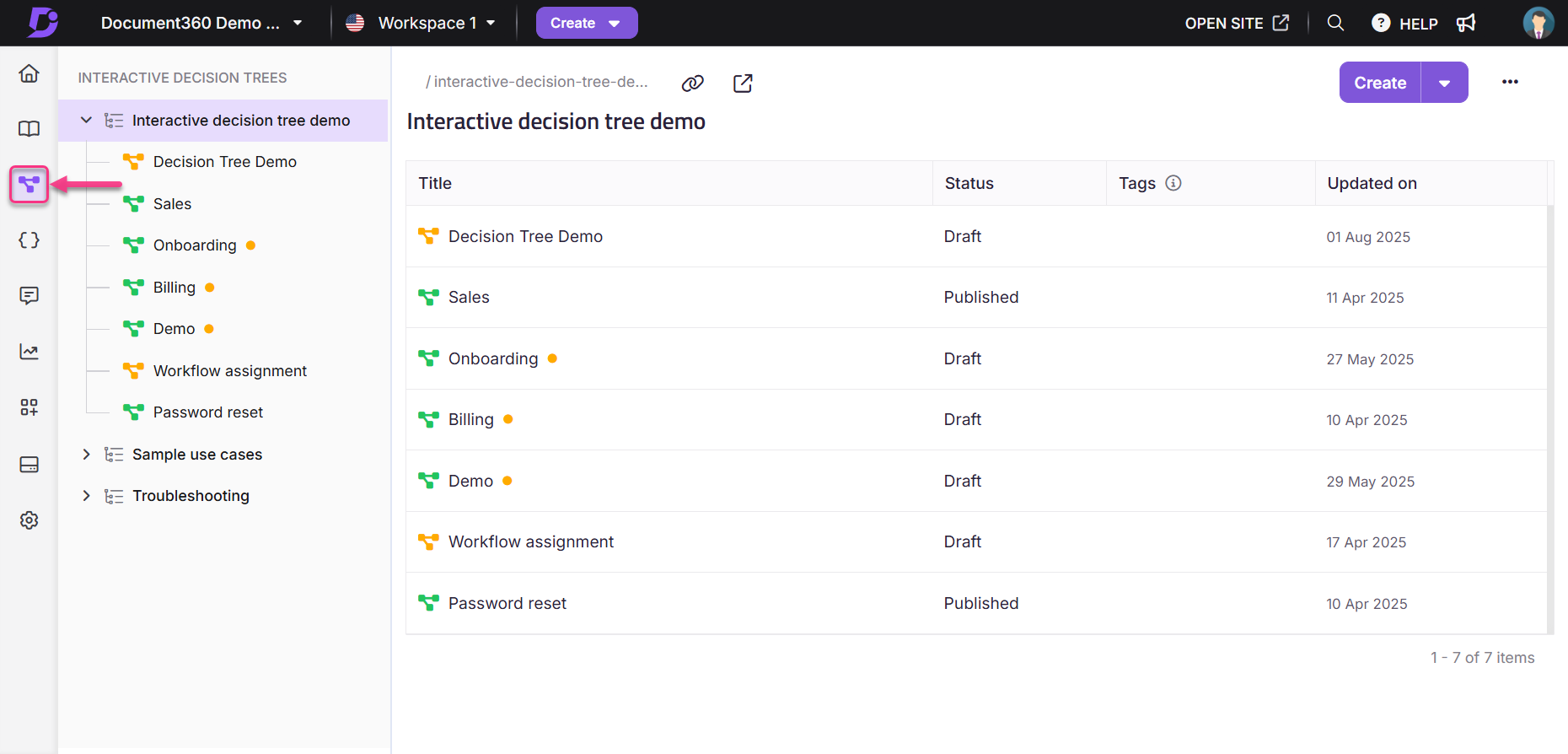Click the Updated on column header
Screen dimensions: 1568x754
tap(1372, 183)
